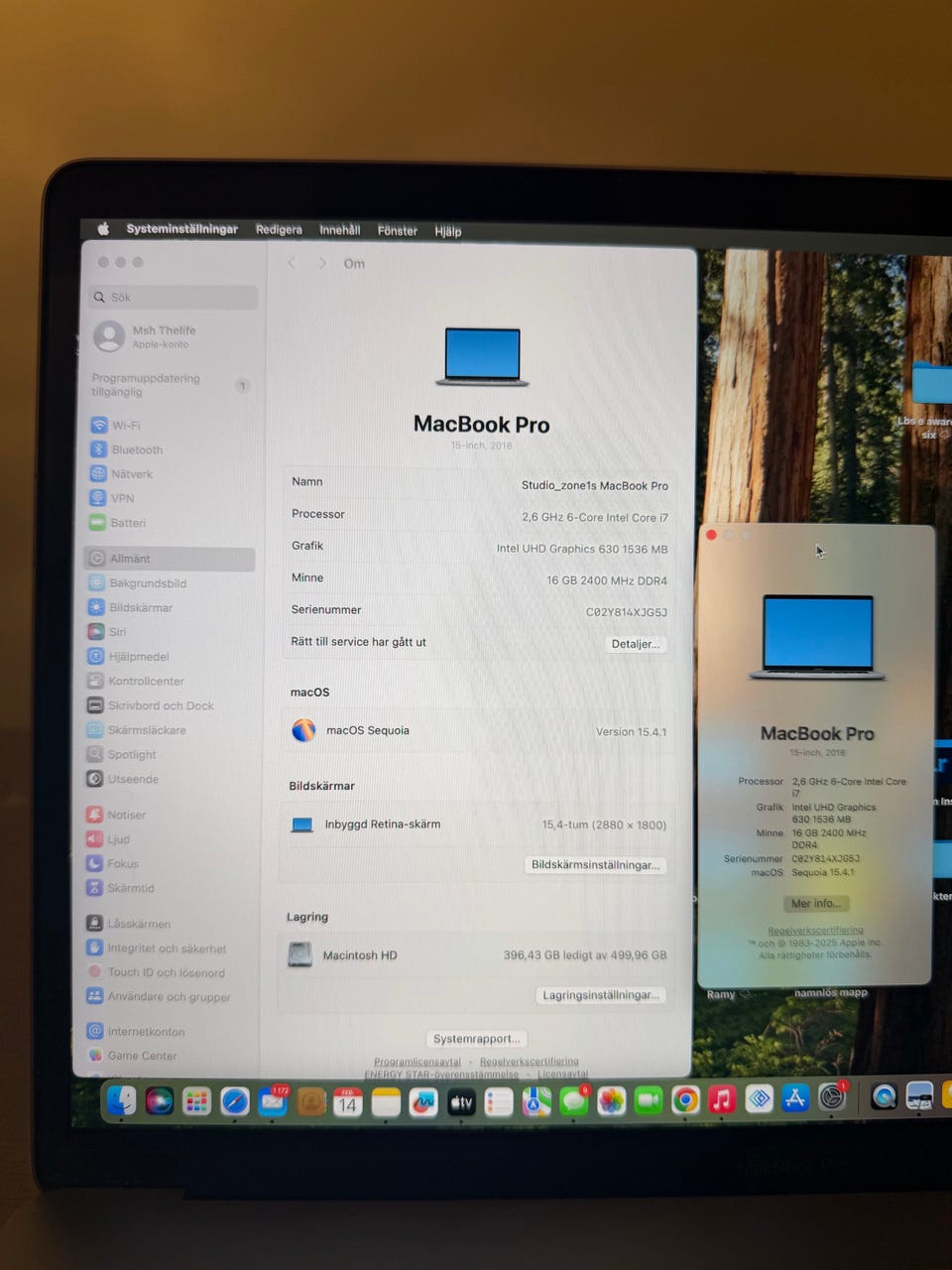Open Photos from the Dock
The image size is (952, 1270).
611,1101
